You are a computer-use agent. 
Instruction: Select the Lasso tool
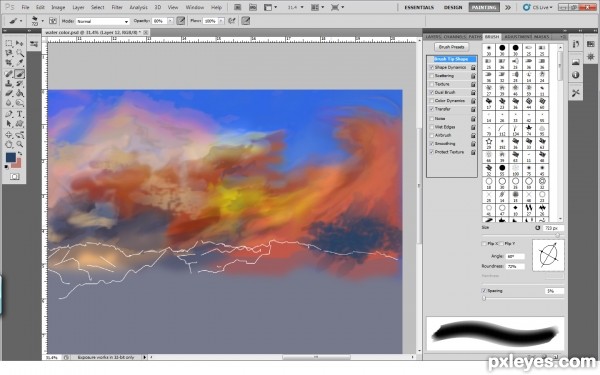coord(9,53)
